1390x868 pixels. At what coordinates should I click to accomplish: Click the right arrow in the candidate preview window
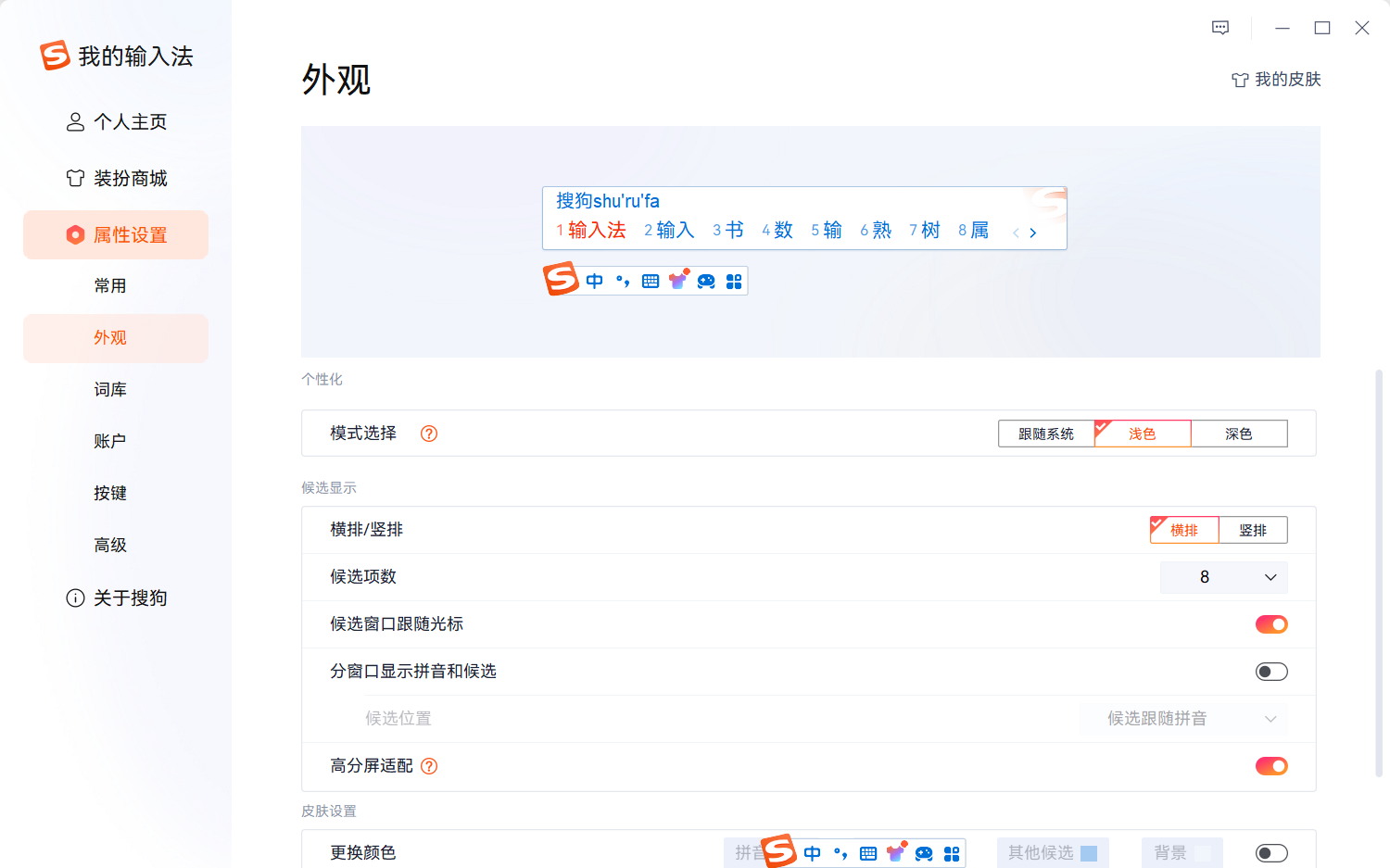coord(1032,233)
